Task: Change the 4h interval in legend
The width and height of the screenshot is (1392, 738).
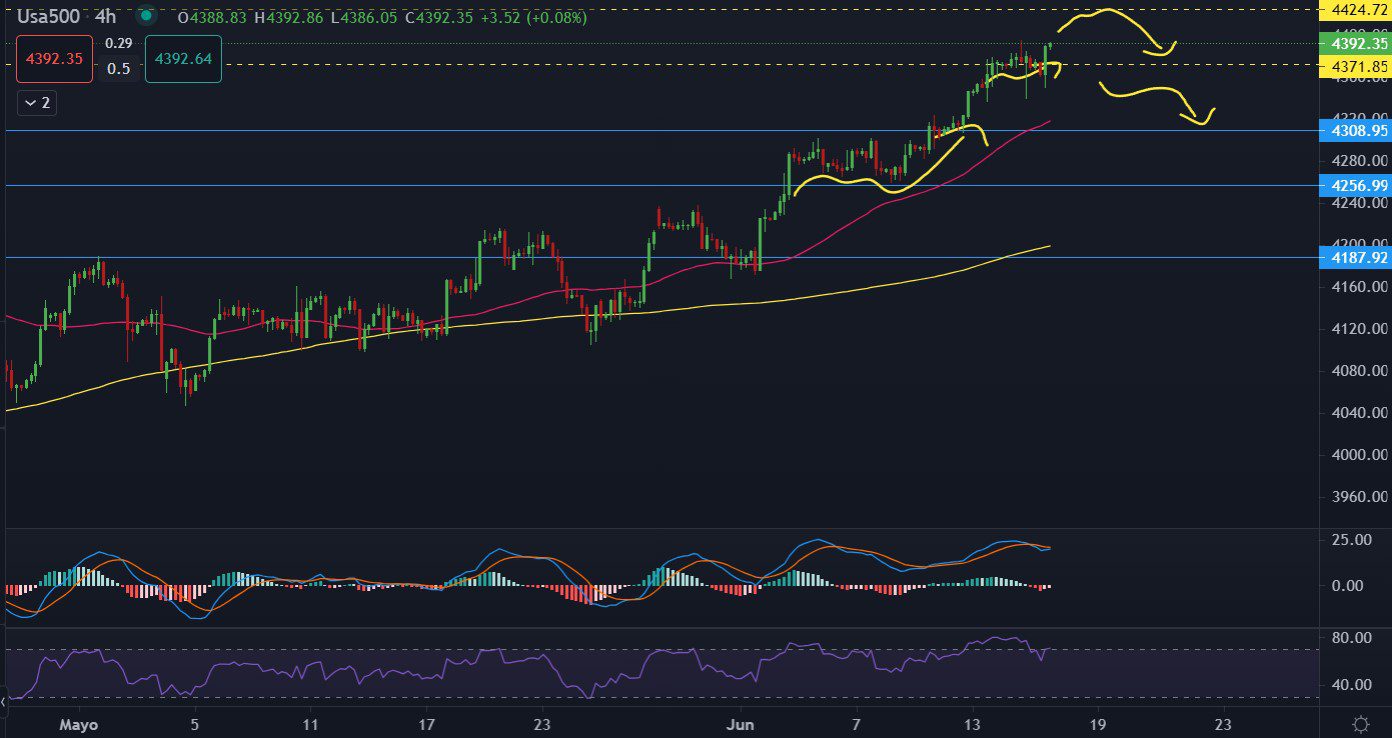Action: (105, 16)
